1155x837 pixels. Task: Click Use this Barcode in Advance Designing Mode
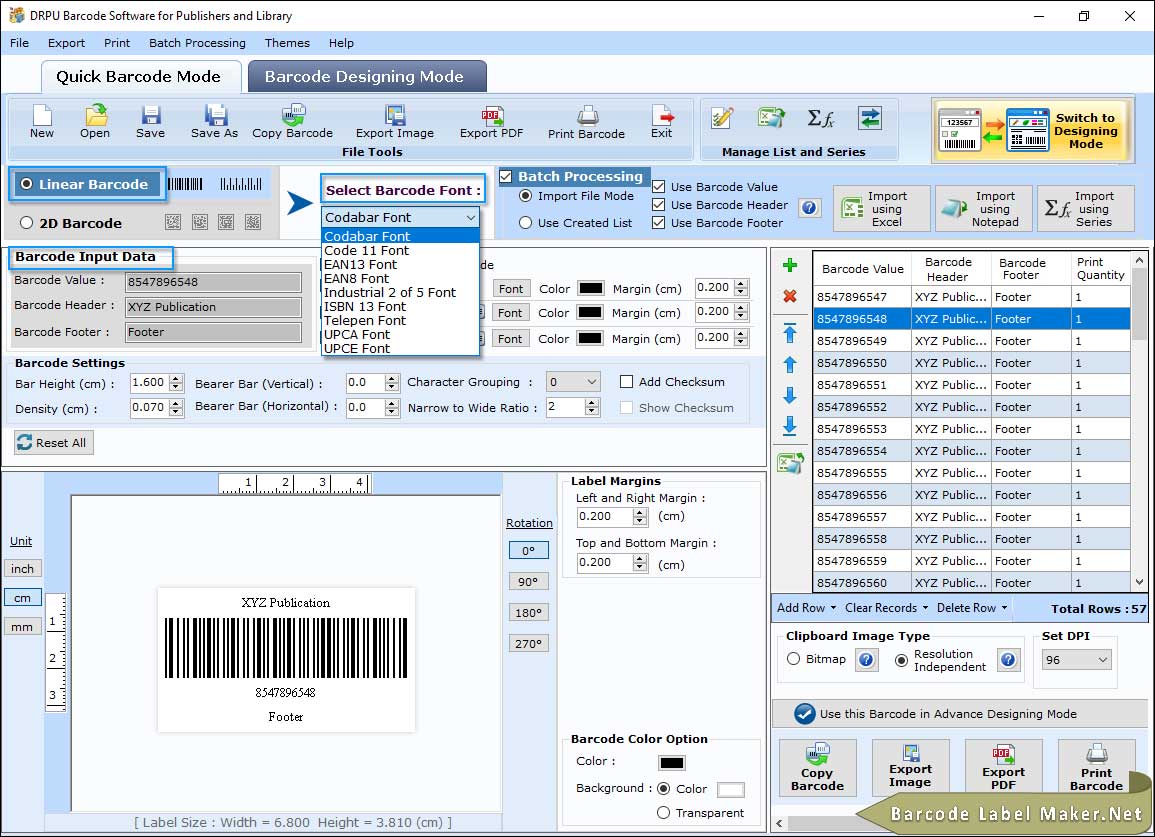click(959, 714)
